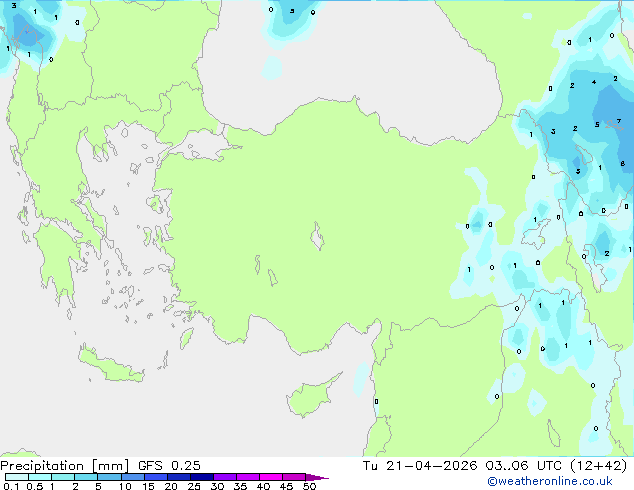This screenshot has height=490, width=634.
Task: Click the '0.1' legend scale label
Action: tap(11, 486)
